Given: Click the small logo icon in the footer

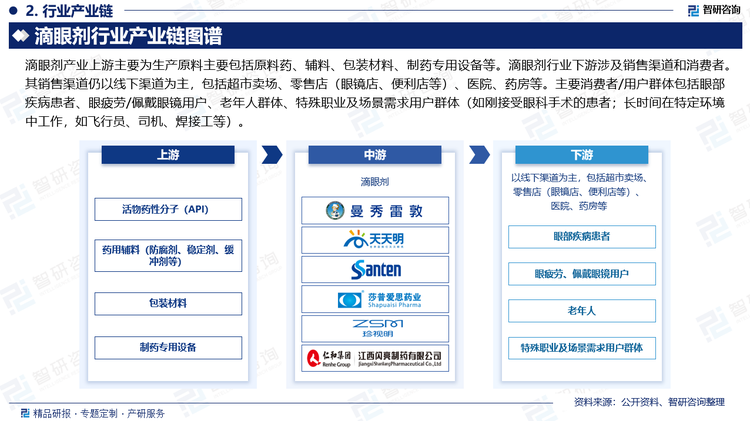Looking at the screenshot, I should pos(25,413).
